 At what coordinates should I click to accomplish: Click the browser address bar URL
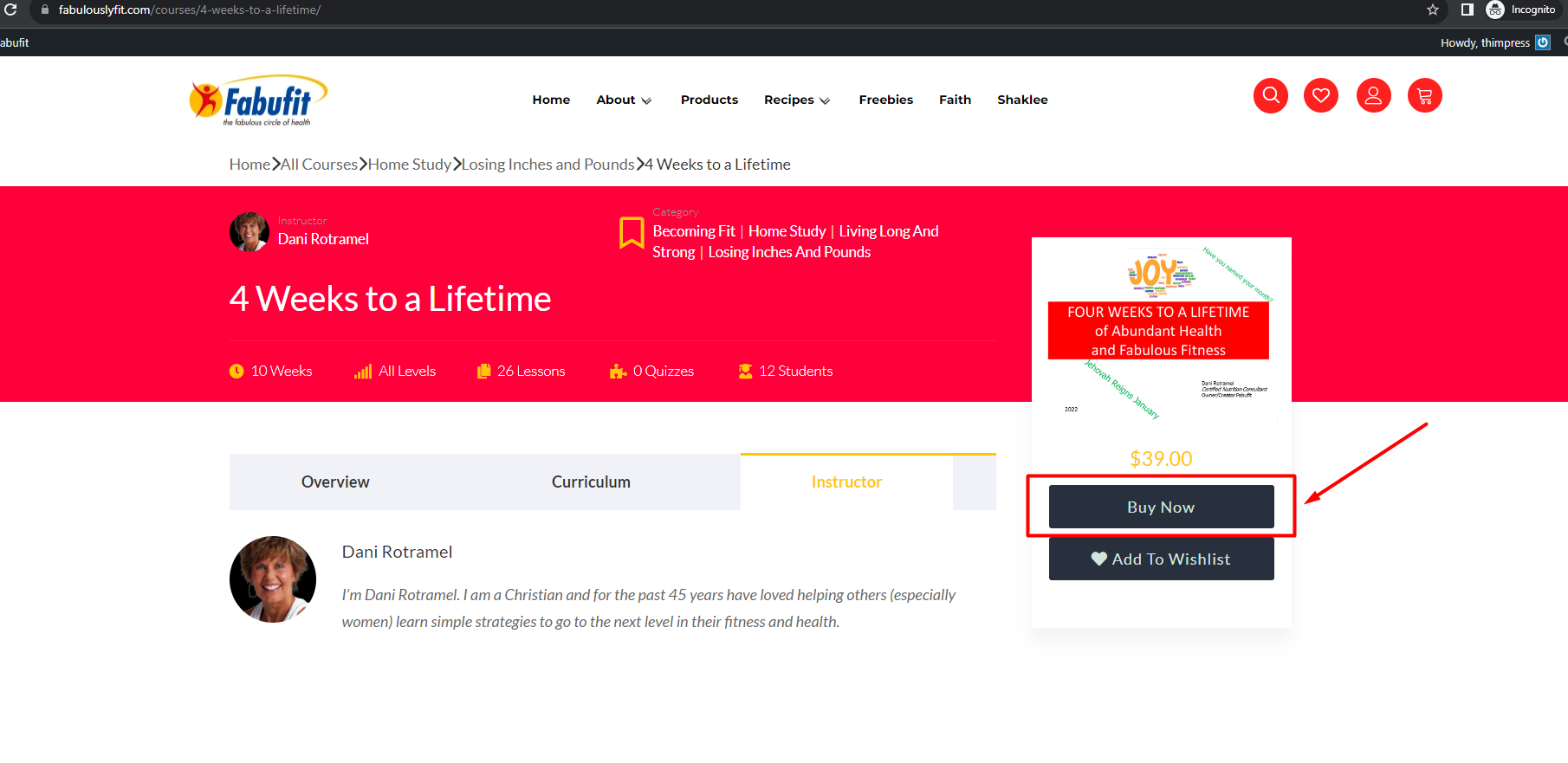point(190,10)
